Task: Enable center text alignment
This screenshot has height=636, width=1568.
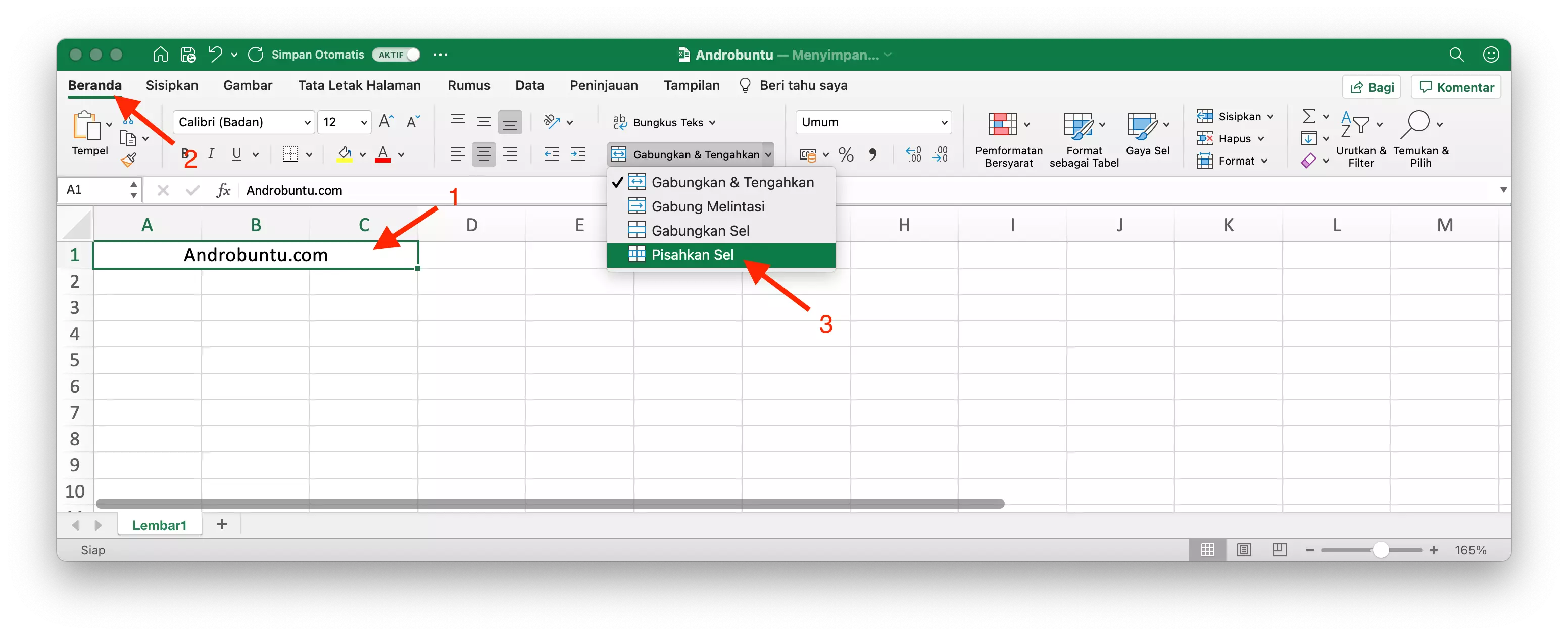Action: (483, 154)
